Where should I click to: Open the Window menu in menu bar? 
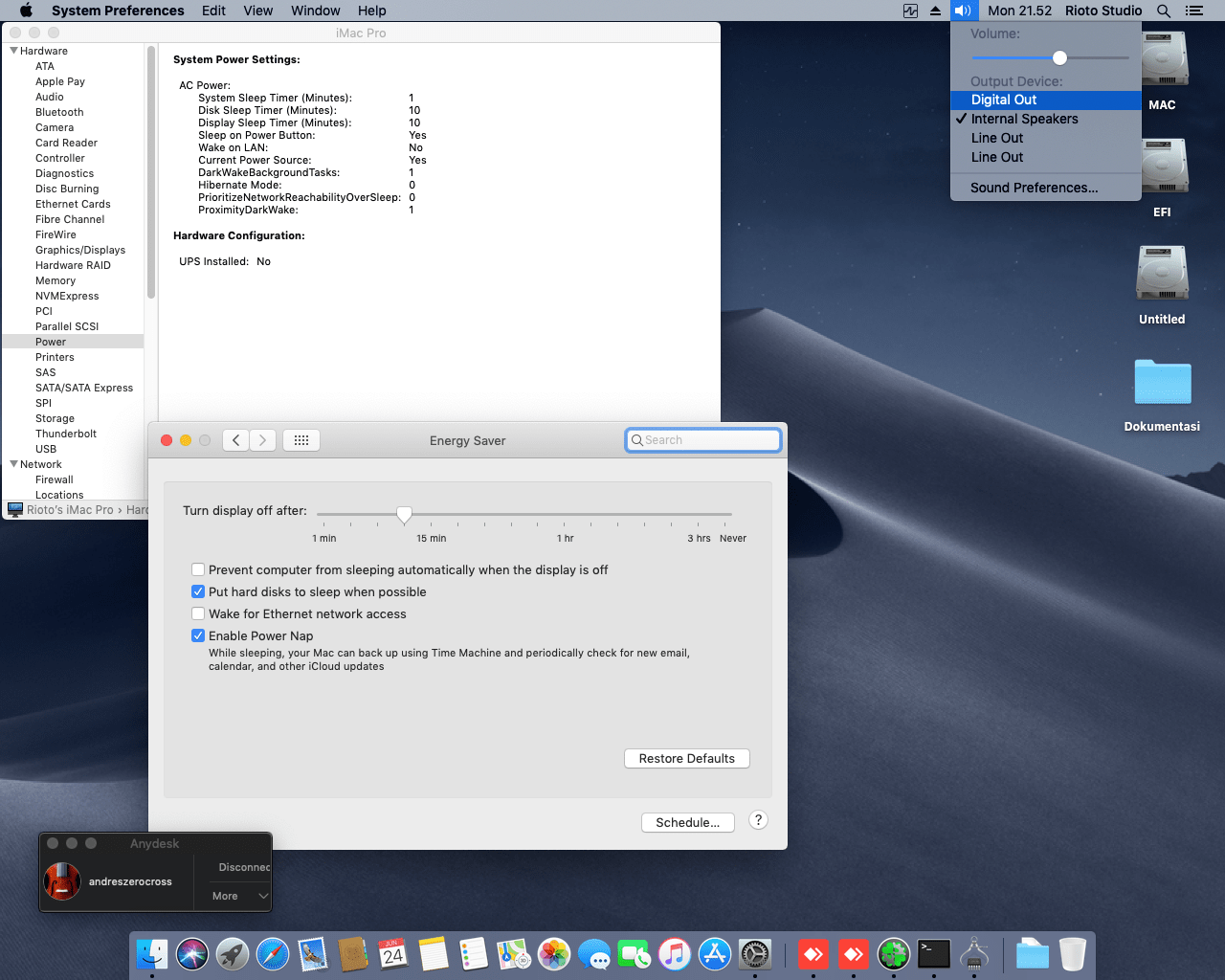(x=315, y=11)
